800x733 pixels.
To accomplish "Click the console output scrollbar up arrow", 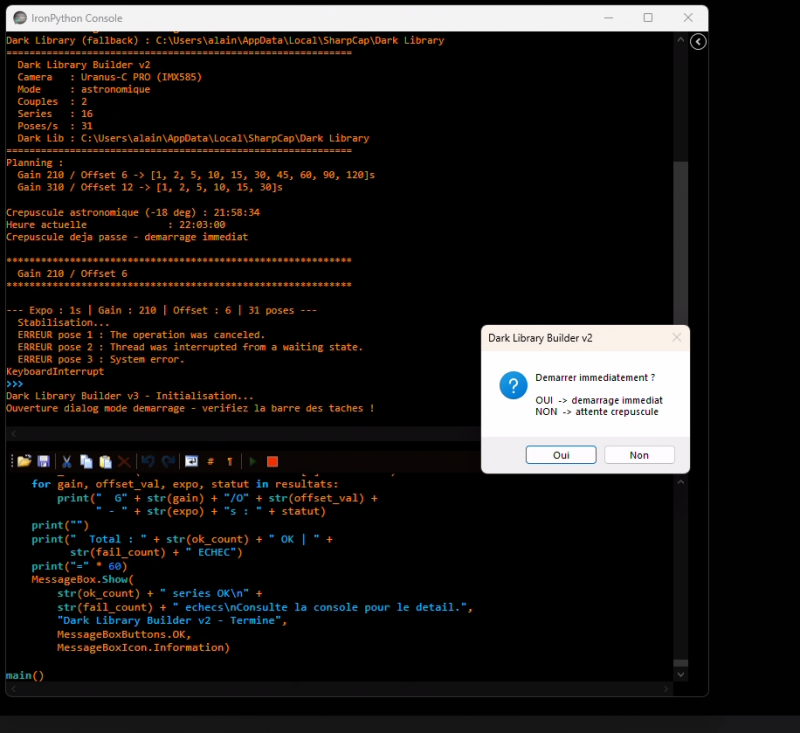I will [x=680, y=40].
